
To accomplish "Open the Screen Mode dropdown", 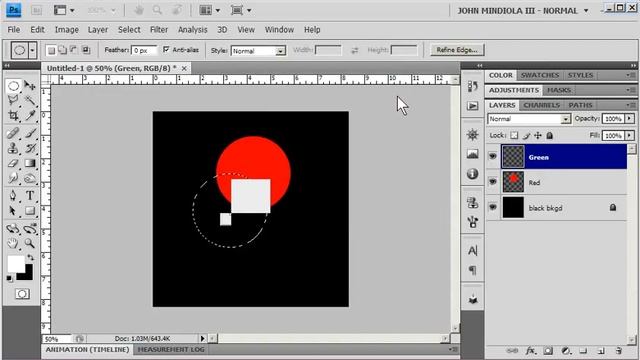I will pos(240,10).
